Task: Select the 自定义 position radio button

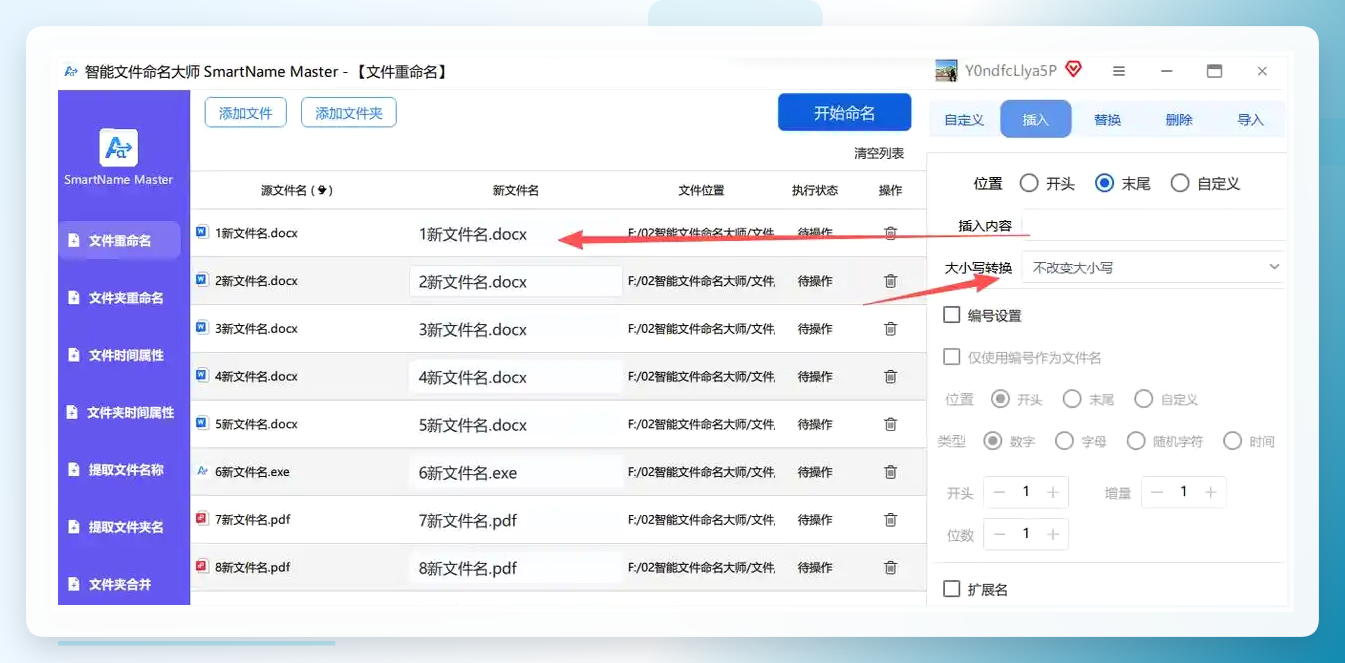Action: pyautogui.click(x=1180, y=183)
